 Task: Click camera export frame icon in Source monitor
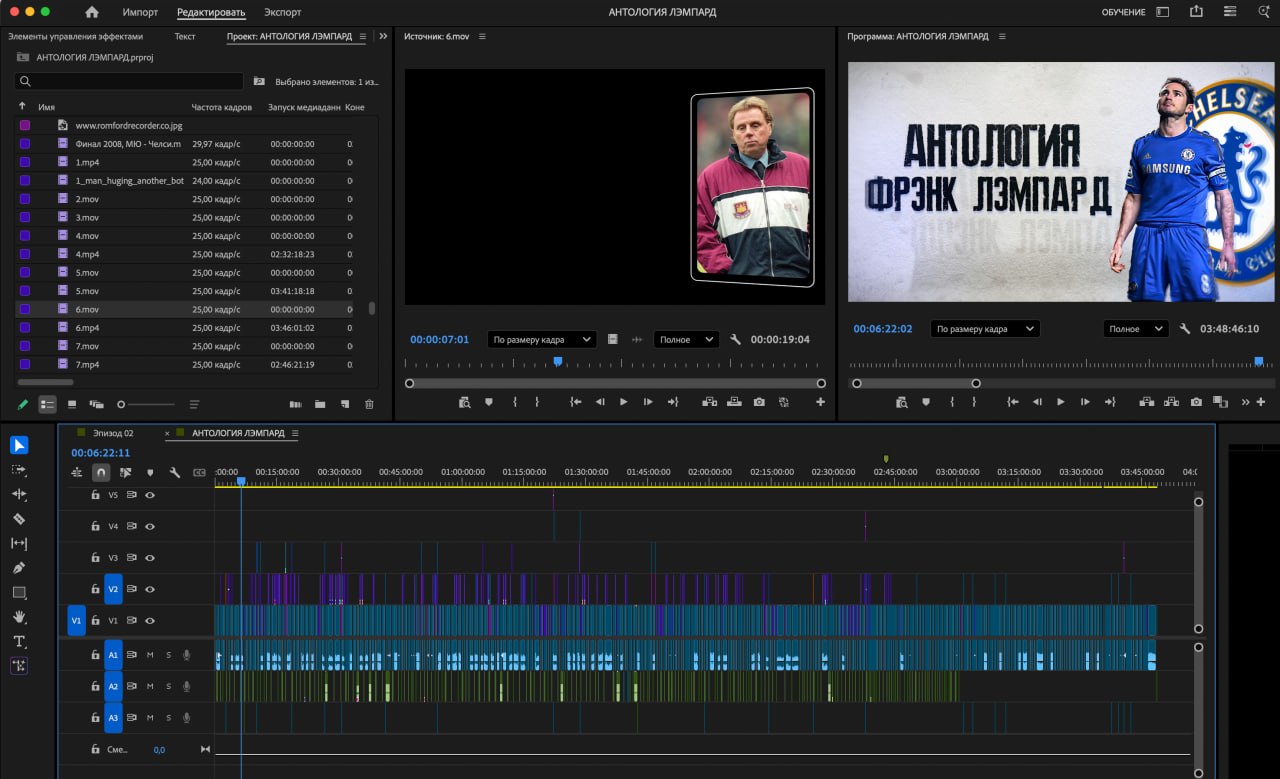tap(759, 402)
